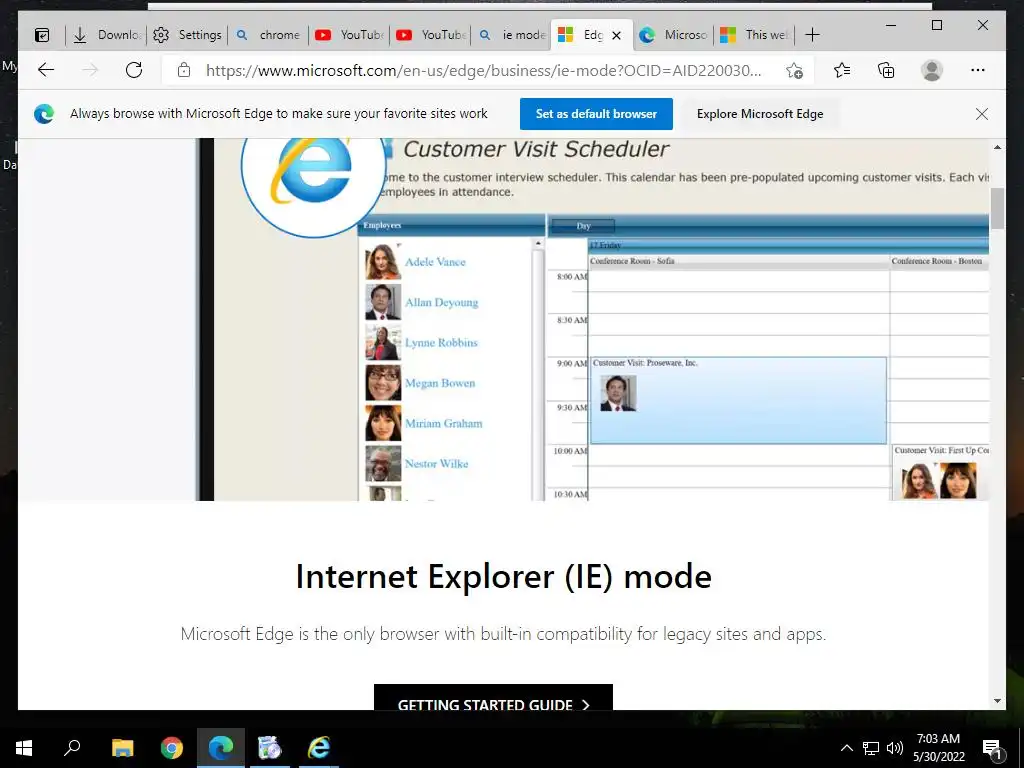Show hidden system tray icons

click(846, 748)
